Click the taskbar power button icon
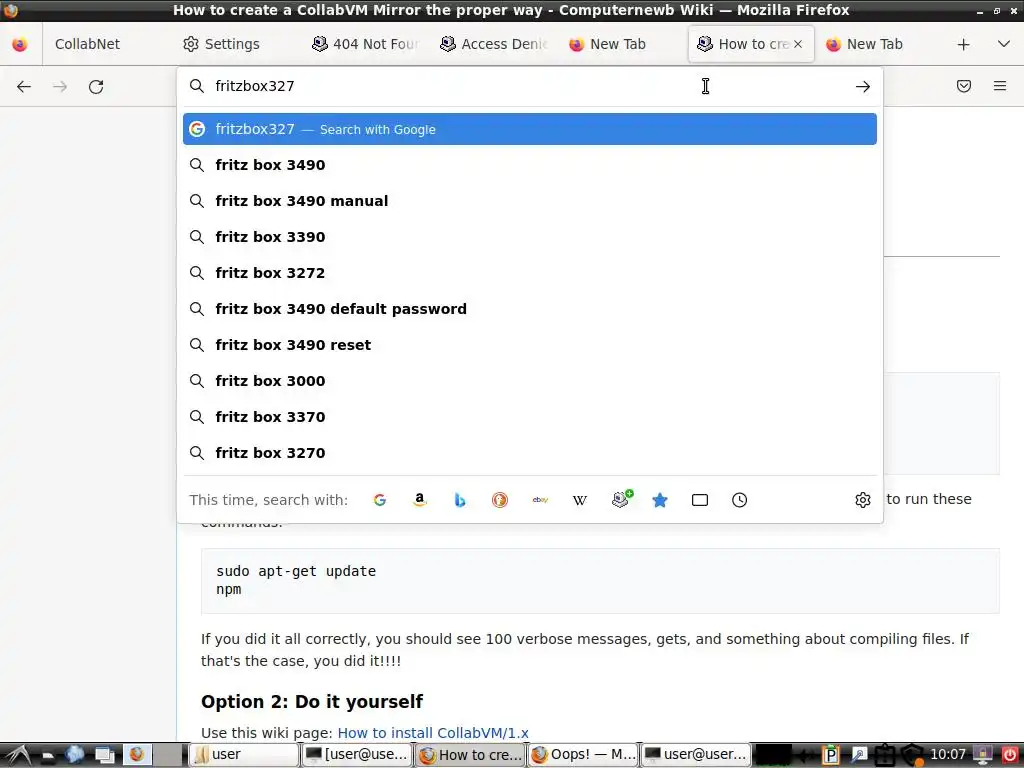This screenshot has height=768, width=1024. [1010, 754]
